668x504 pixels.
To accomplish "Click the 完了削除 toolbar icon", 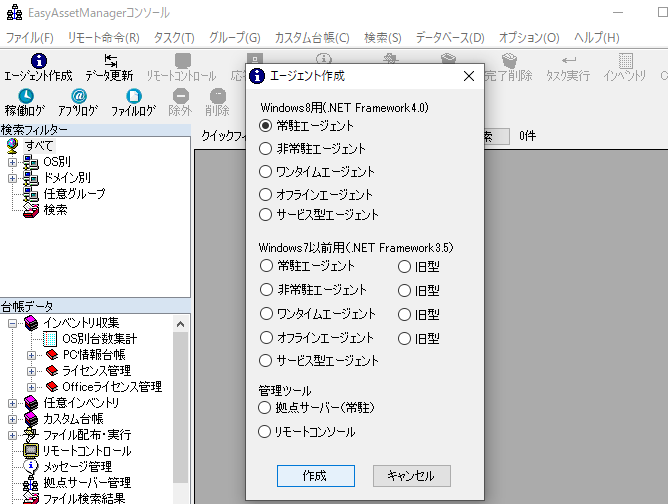I will tap(509, 61).
